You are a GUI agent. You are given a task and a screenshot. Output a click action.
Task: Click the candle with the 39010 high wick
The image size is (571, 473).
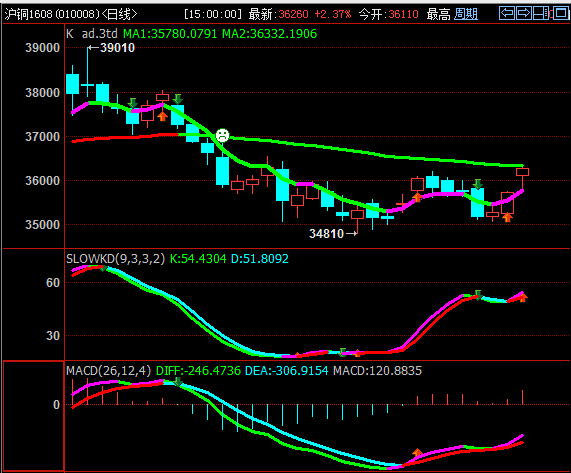point(87,73)
